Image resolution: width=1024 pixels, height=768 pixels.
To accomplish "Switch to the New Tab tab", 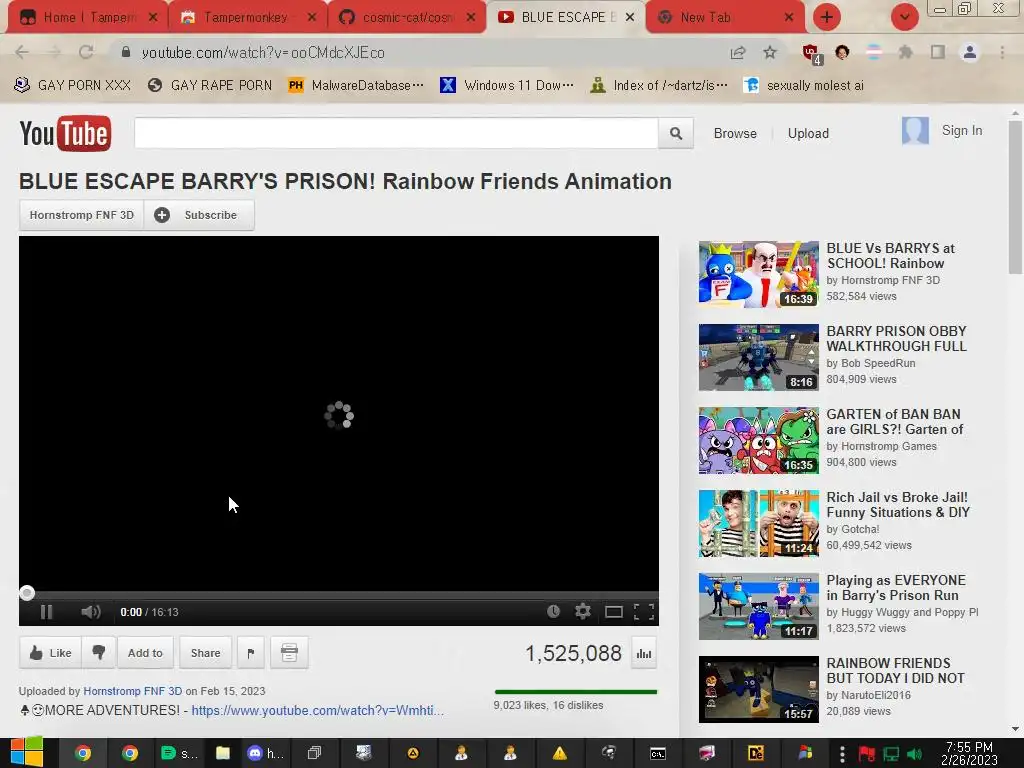I will [x=716, y=17].
